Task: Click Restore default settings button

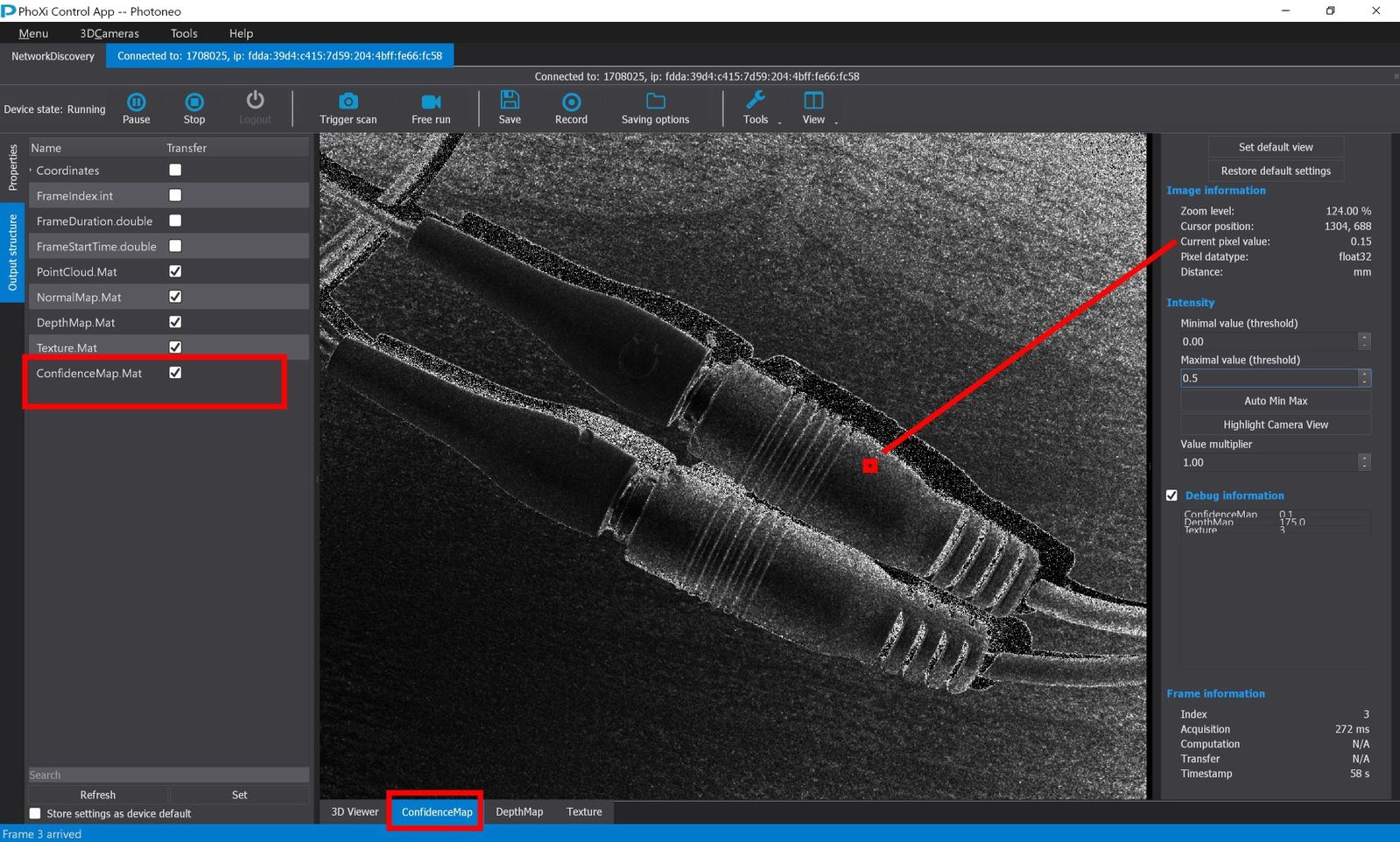Action: click(x=1276, y=171)
